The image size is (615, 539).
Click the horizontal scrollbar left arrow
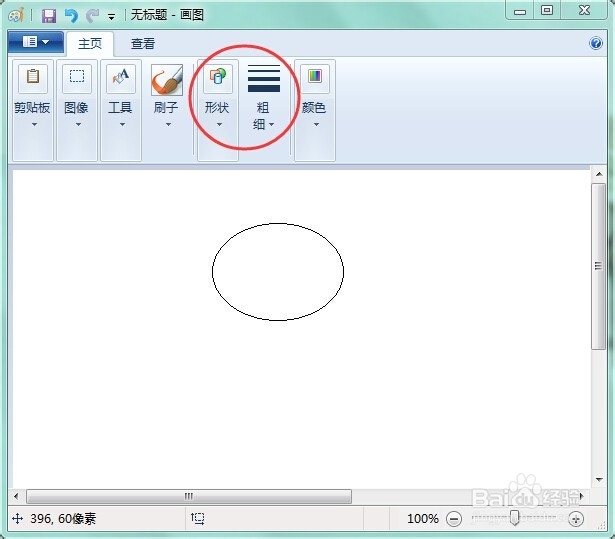point(16,496)
